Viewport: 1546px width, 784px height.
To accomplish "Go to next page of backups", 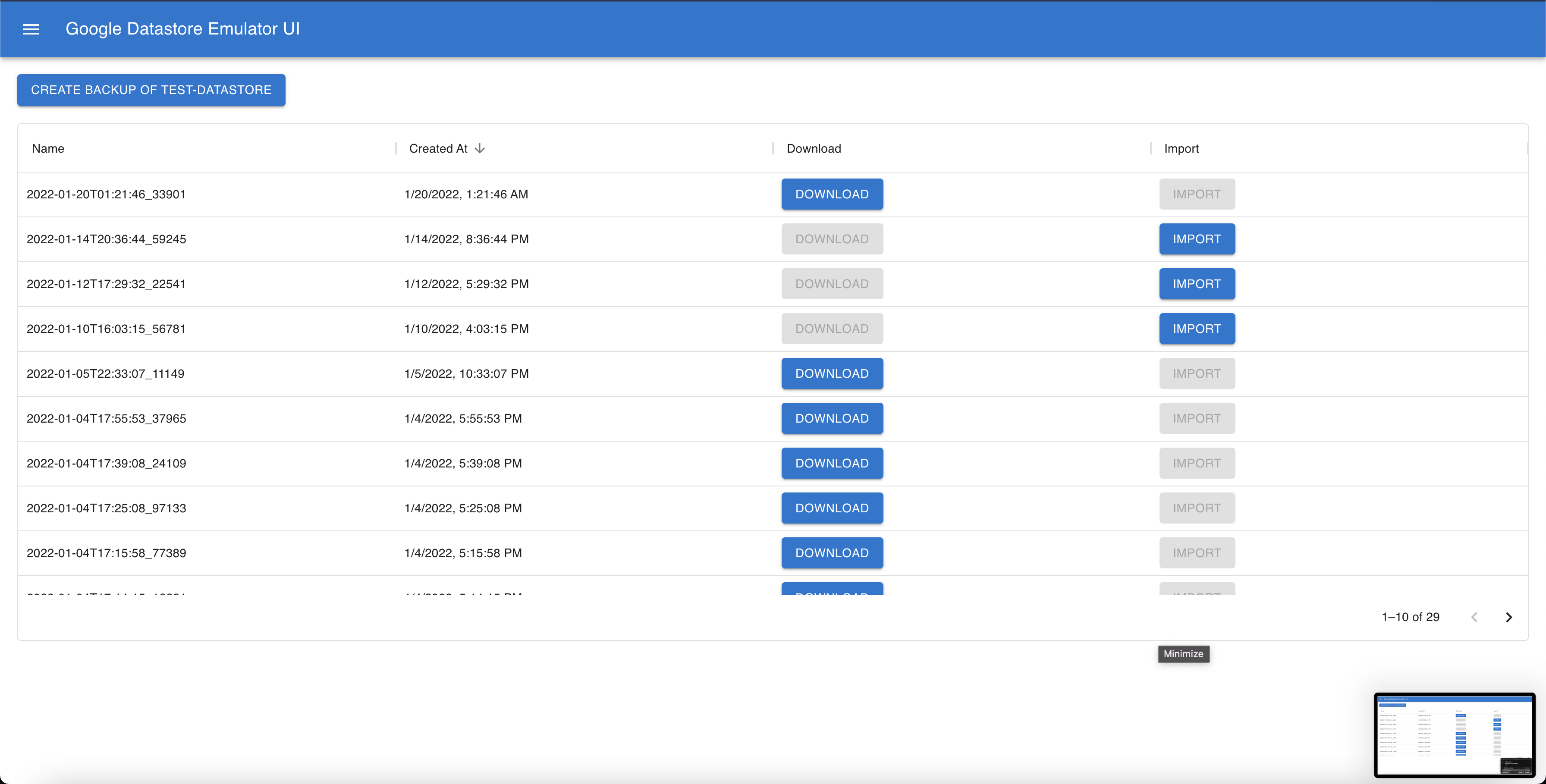I will tap(1508, 617).
